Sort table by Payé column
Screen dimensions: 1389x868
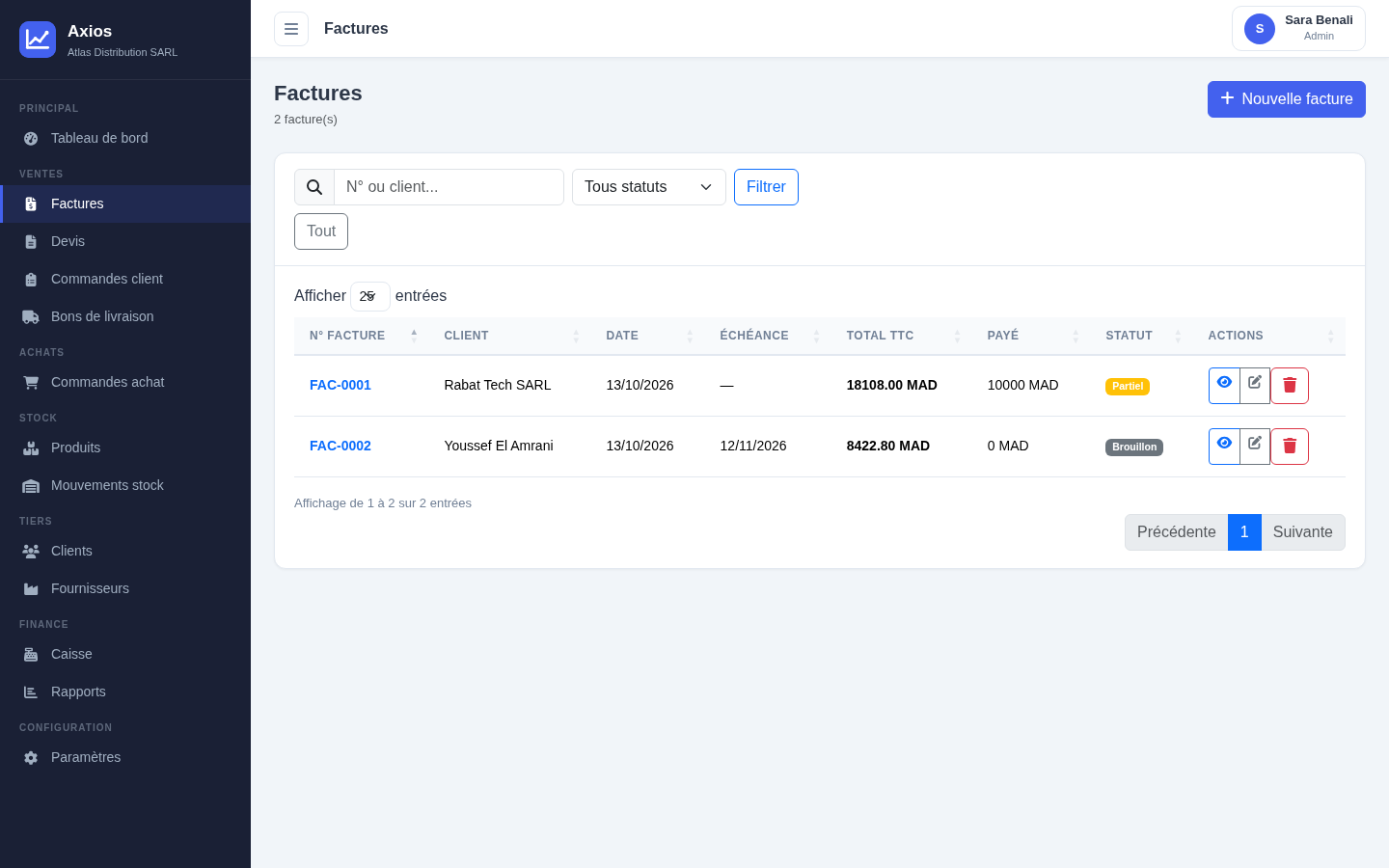pyautogui.click(x=1031, y=336)
